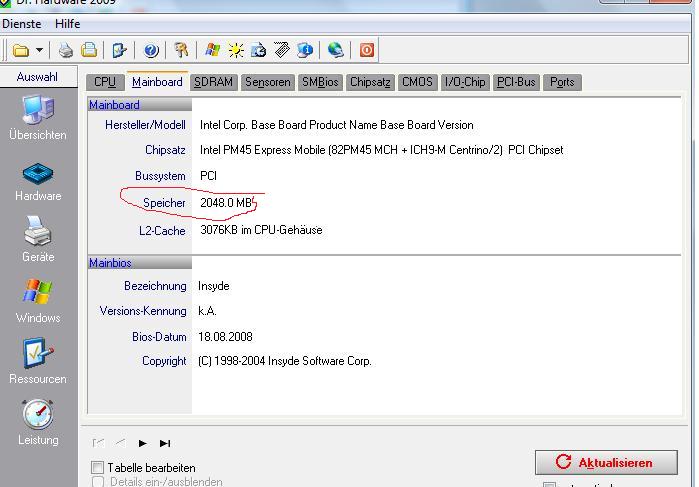Open the Geräte sidebar section

pos(38,239)
